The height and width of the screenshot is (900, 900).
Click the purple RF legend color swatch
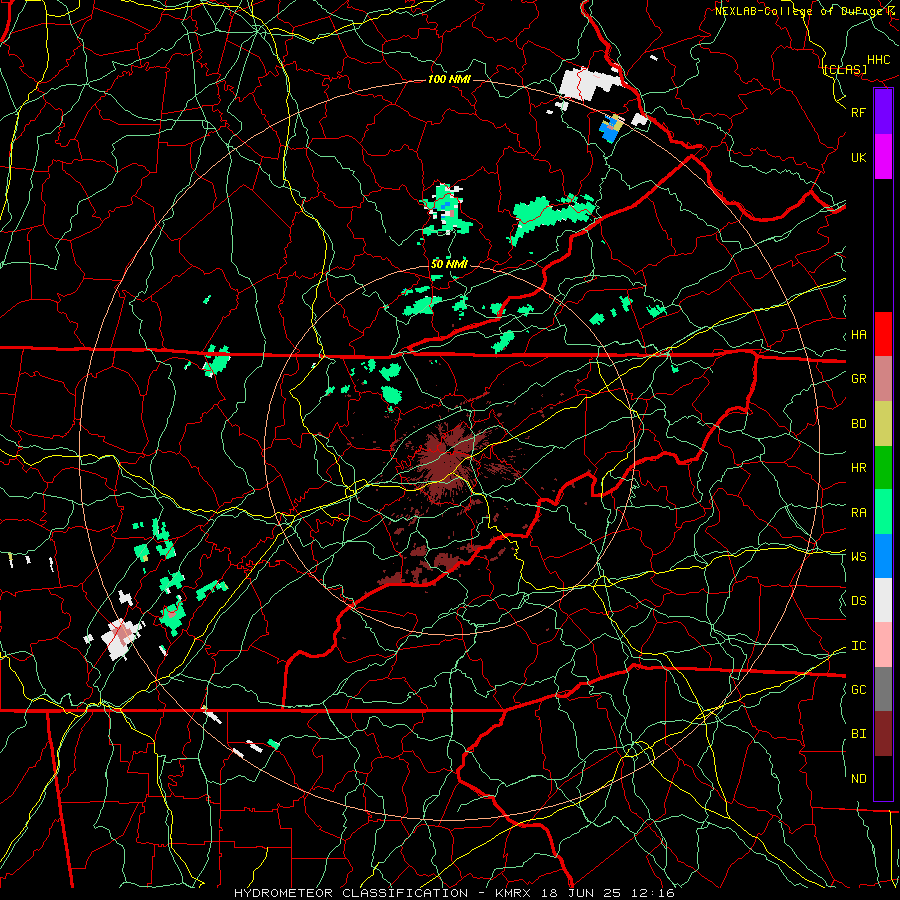coord(883,112)
